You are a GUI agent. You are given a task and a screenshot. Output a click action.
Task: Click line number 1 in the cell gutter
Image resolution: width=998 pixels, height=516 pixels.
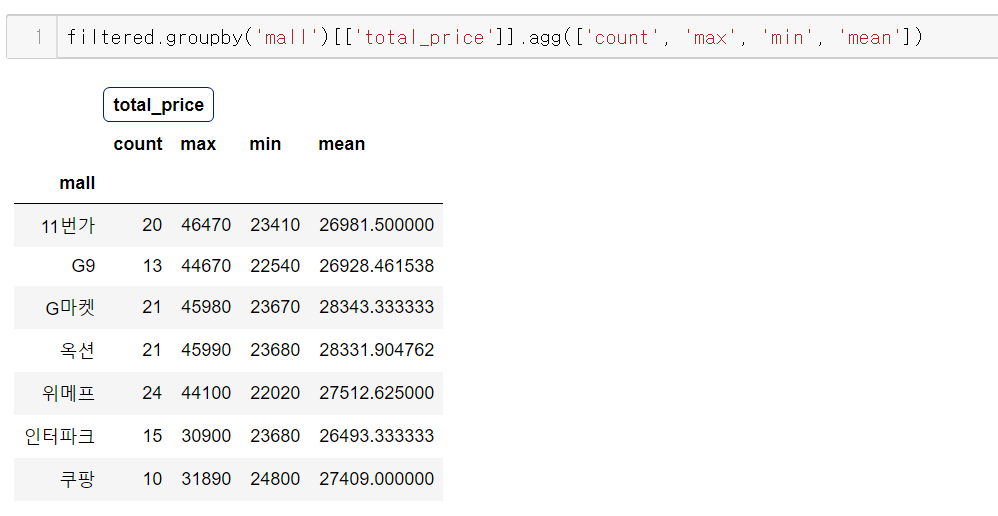click(x=38, y=38)
